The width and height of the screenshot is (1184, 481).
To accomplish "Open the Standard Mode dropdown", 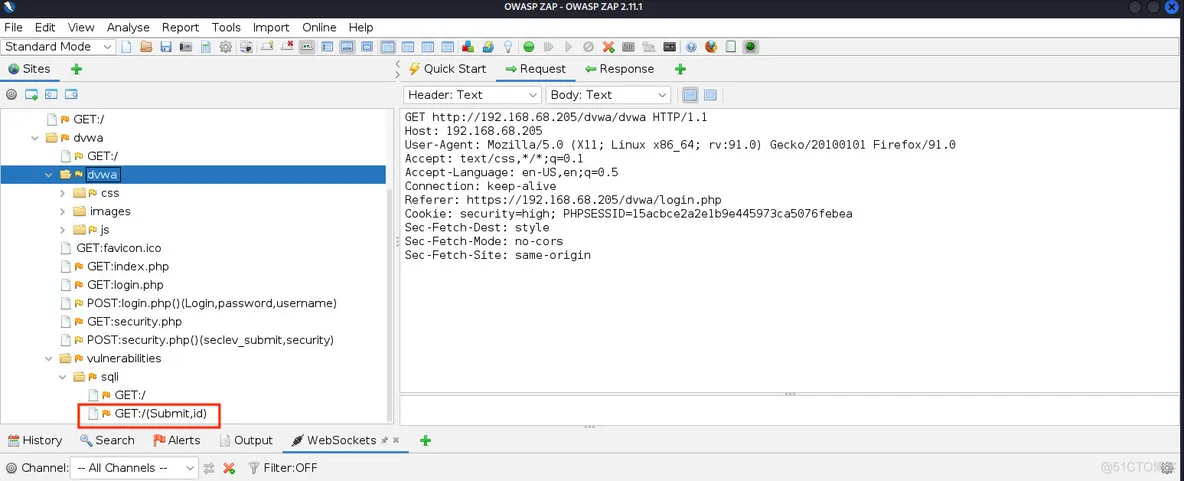I will pos(58,47).
